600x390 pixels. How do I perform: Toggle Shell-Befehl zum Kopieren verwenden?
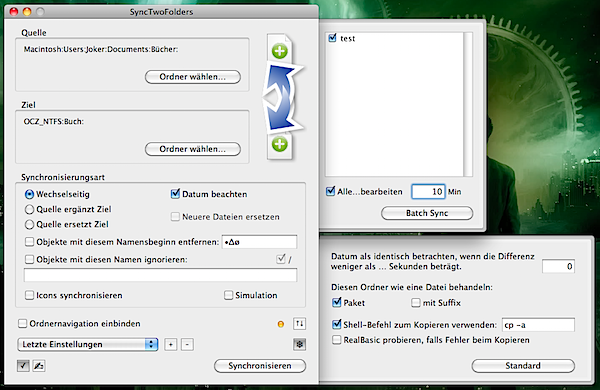[x=337, y=325]
